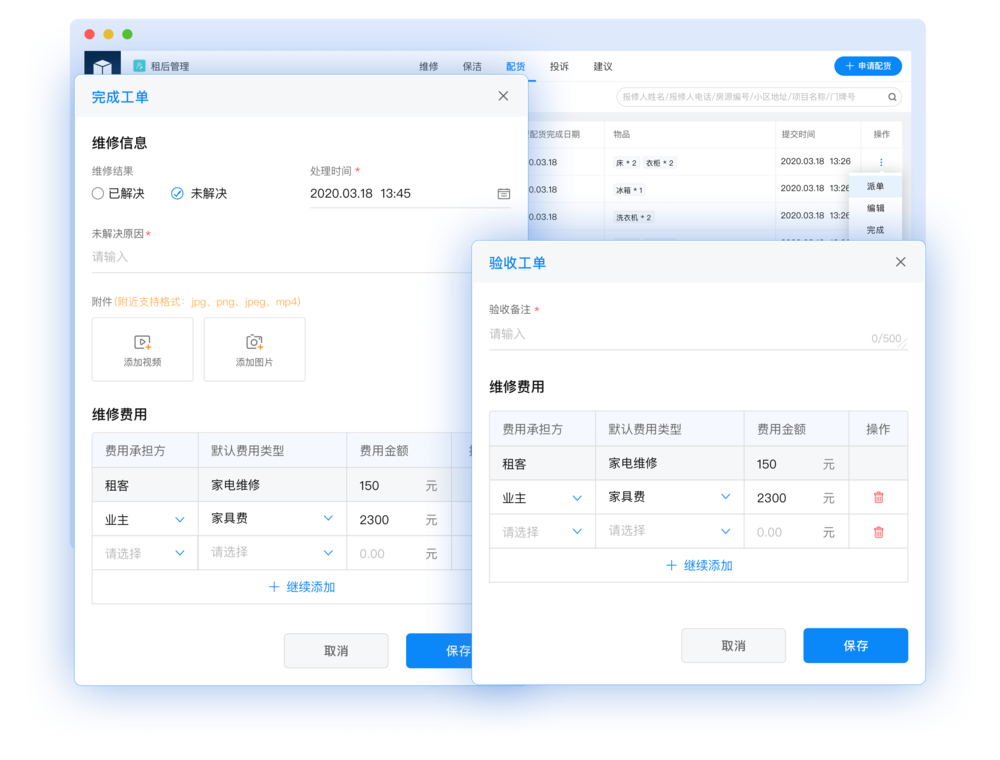Expand 业主 dropdown in 验收工单 table

[577, 498]
